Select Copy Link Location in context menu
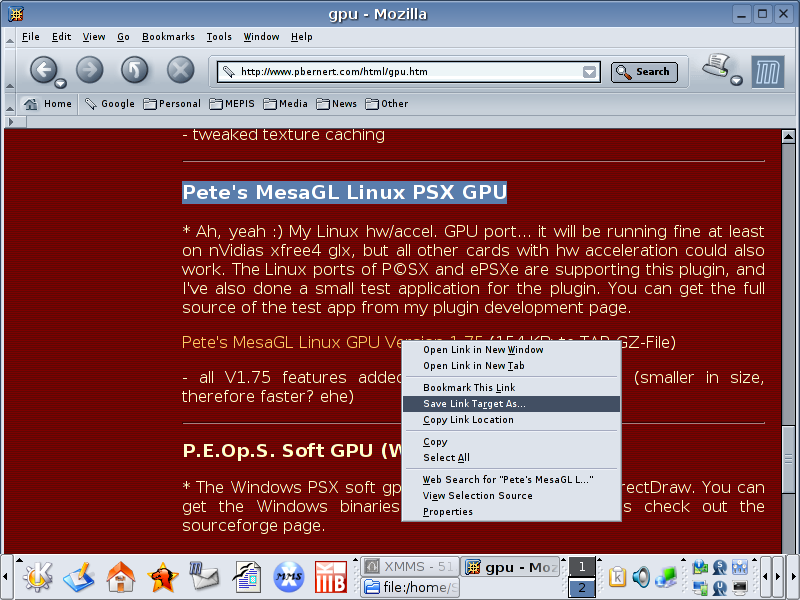This screenshot has width=800, height=600. 468,420
